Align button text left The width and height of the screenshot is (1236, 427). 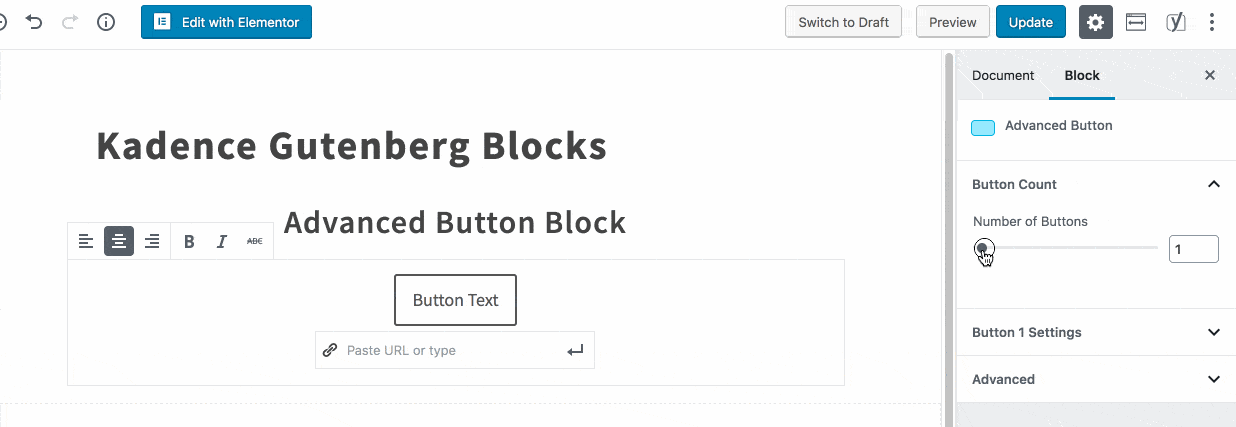point(86,241)
